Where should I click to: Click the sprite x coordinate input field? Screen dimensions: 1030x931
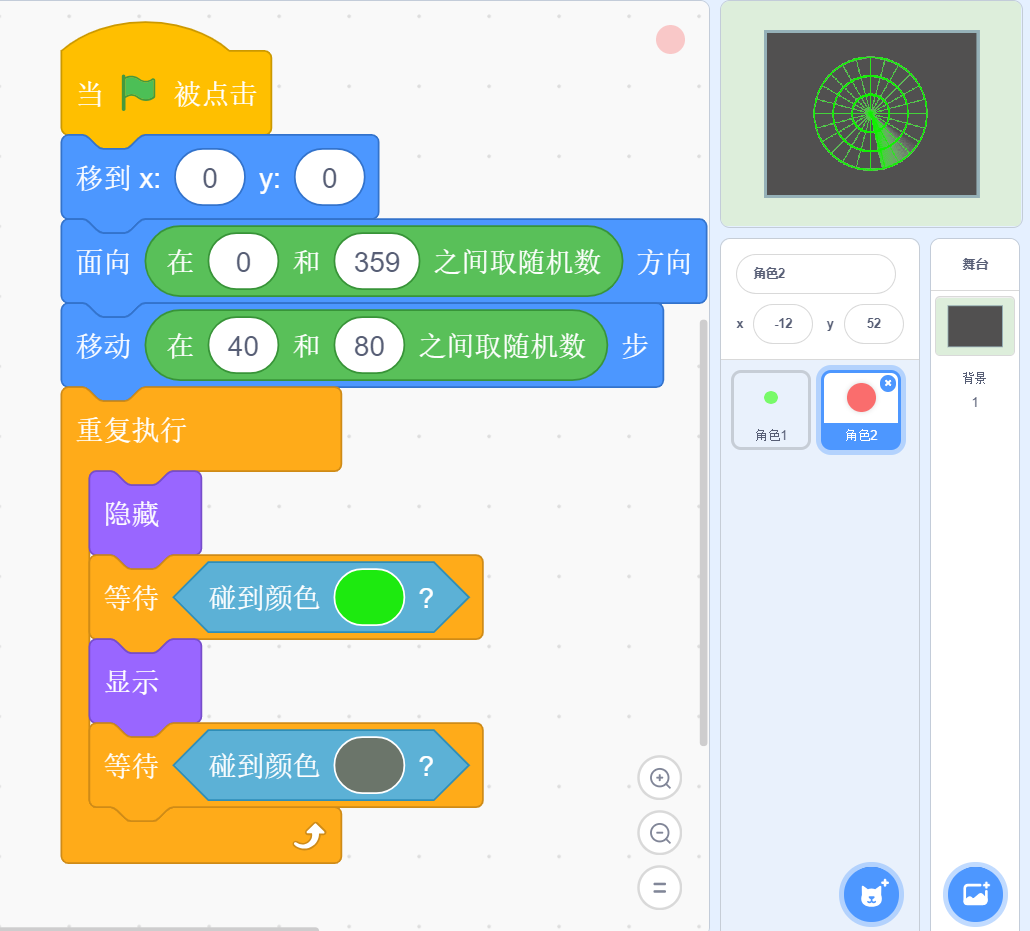pyautogui.click(x=783, y=324)
